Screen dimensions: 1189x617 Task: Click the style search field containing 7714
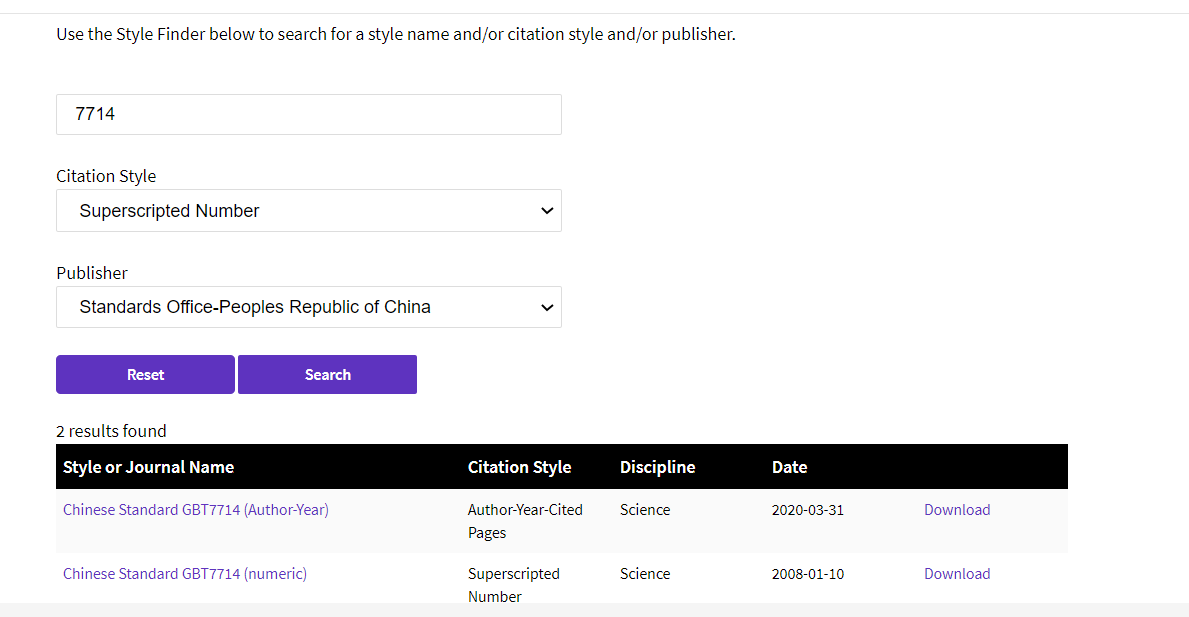point(308,114)
